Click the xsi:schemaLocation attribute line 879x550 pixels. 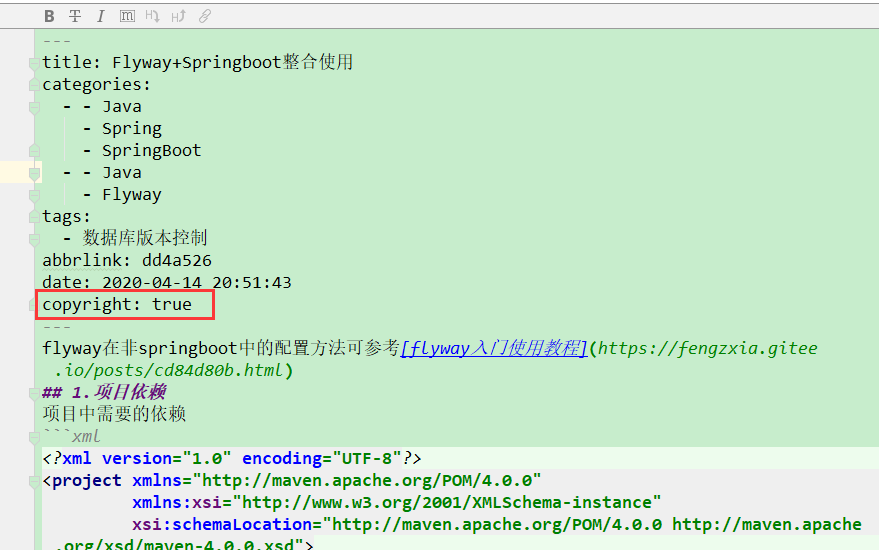[x=497, y=524]
